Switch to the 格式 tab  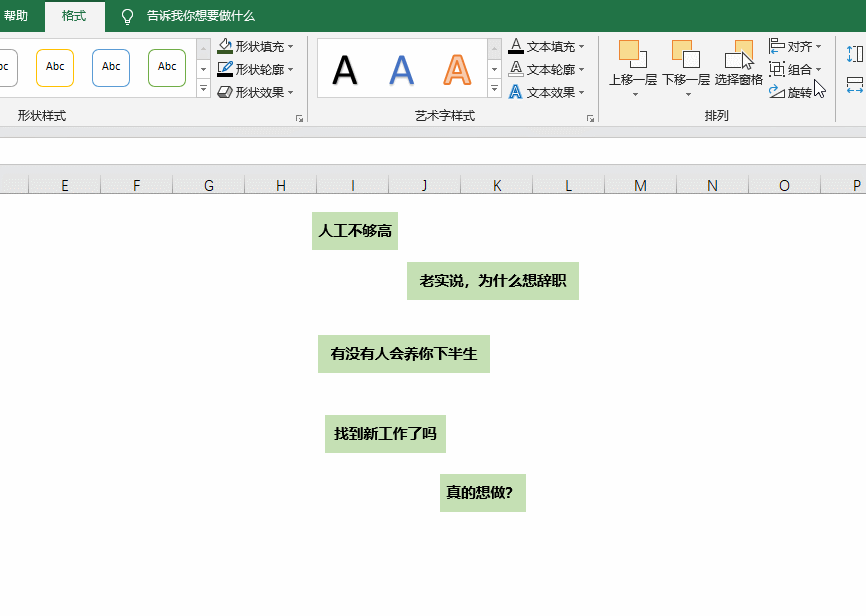coord(74,16)
